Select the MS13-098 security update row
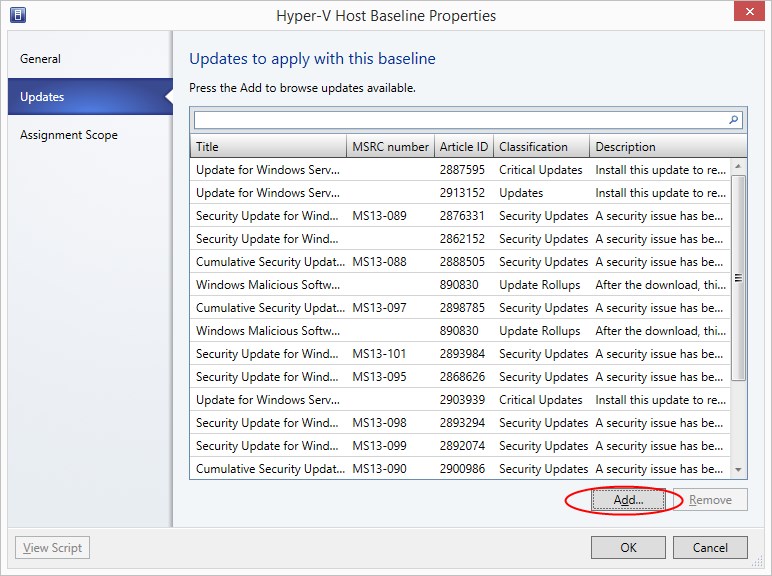The width and height of the screenshot is (772, 576). point(460,422)
